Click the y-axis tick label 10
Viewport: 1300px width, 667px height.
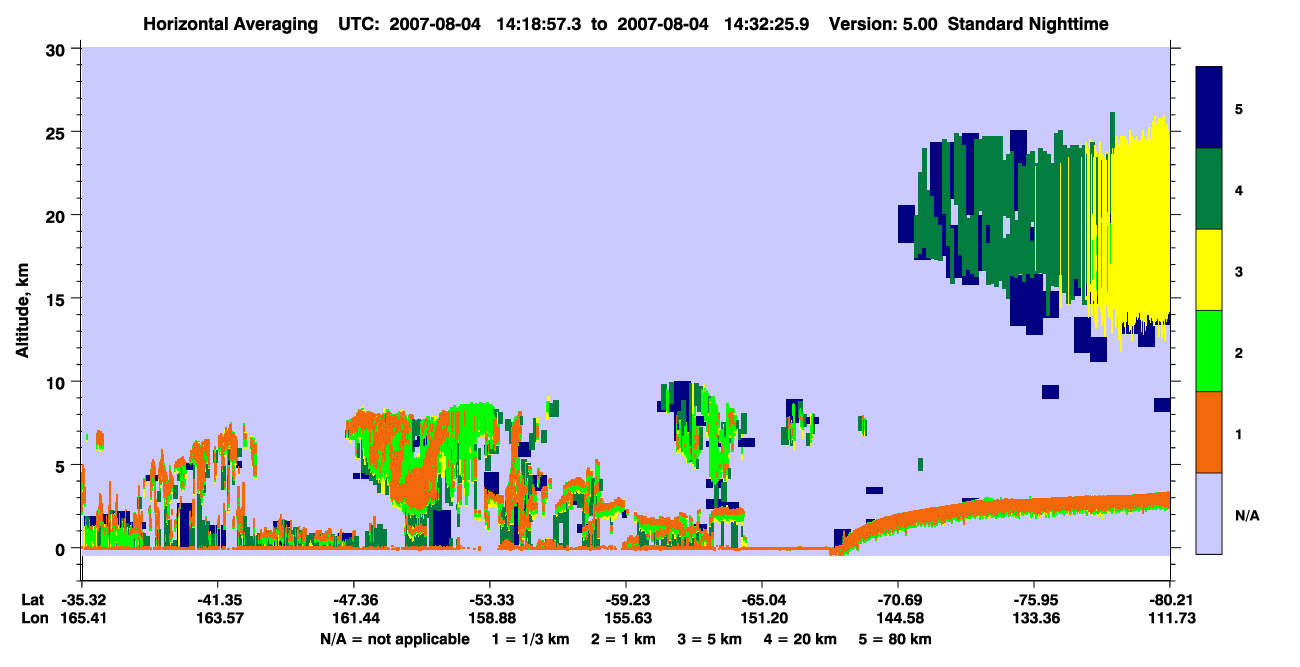tap(58, 382)
